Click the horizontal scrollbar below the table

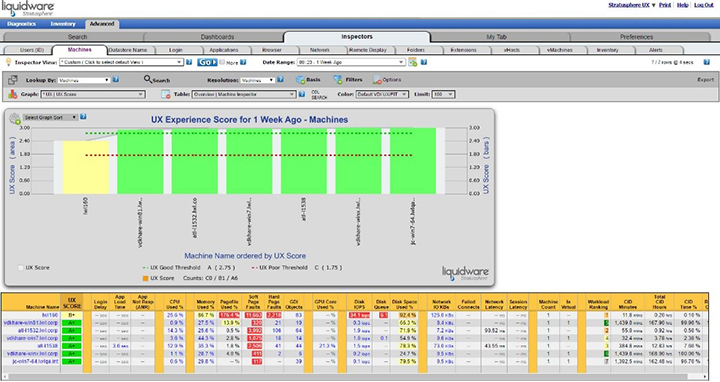click(354, 377)
